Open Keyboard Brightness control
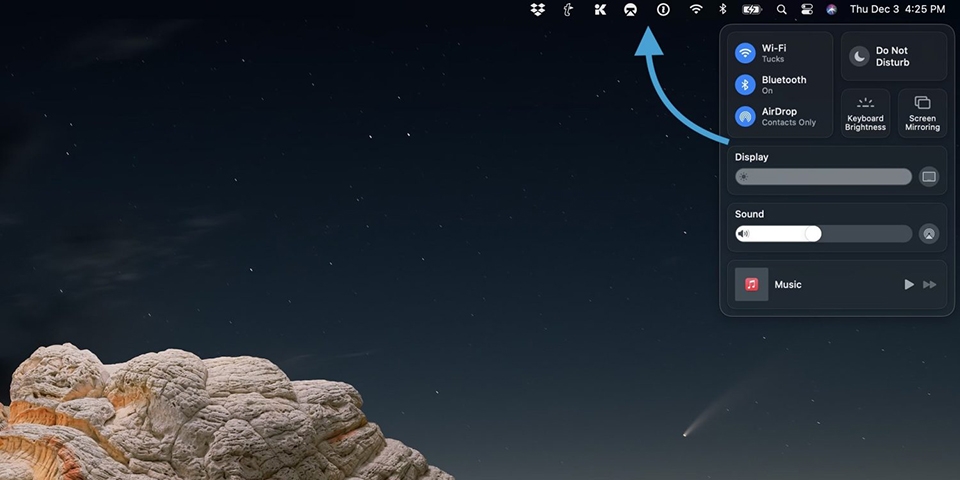This screenshot has width=960, height=480. click(x=865, y=113)
